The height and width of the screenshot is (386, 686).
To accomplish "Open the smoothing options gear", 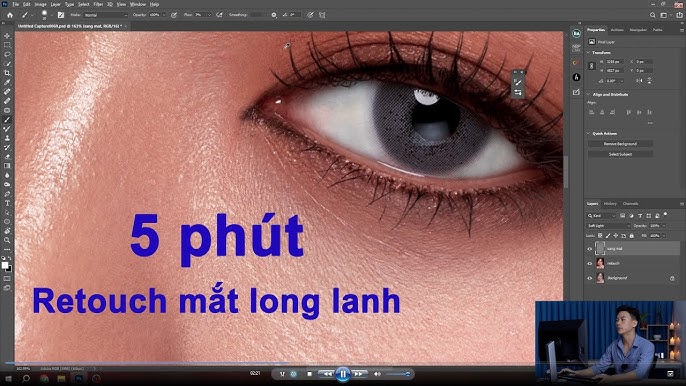I will click(274, 15).
